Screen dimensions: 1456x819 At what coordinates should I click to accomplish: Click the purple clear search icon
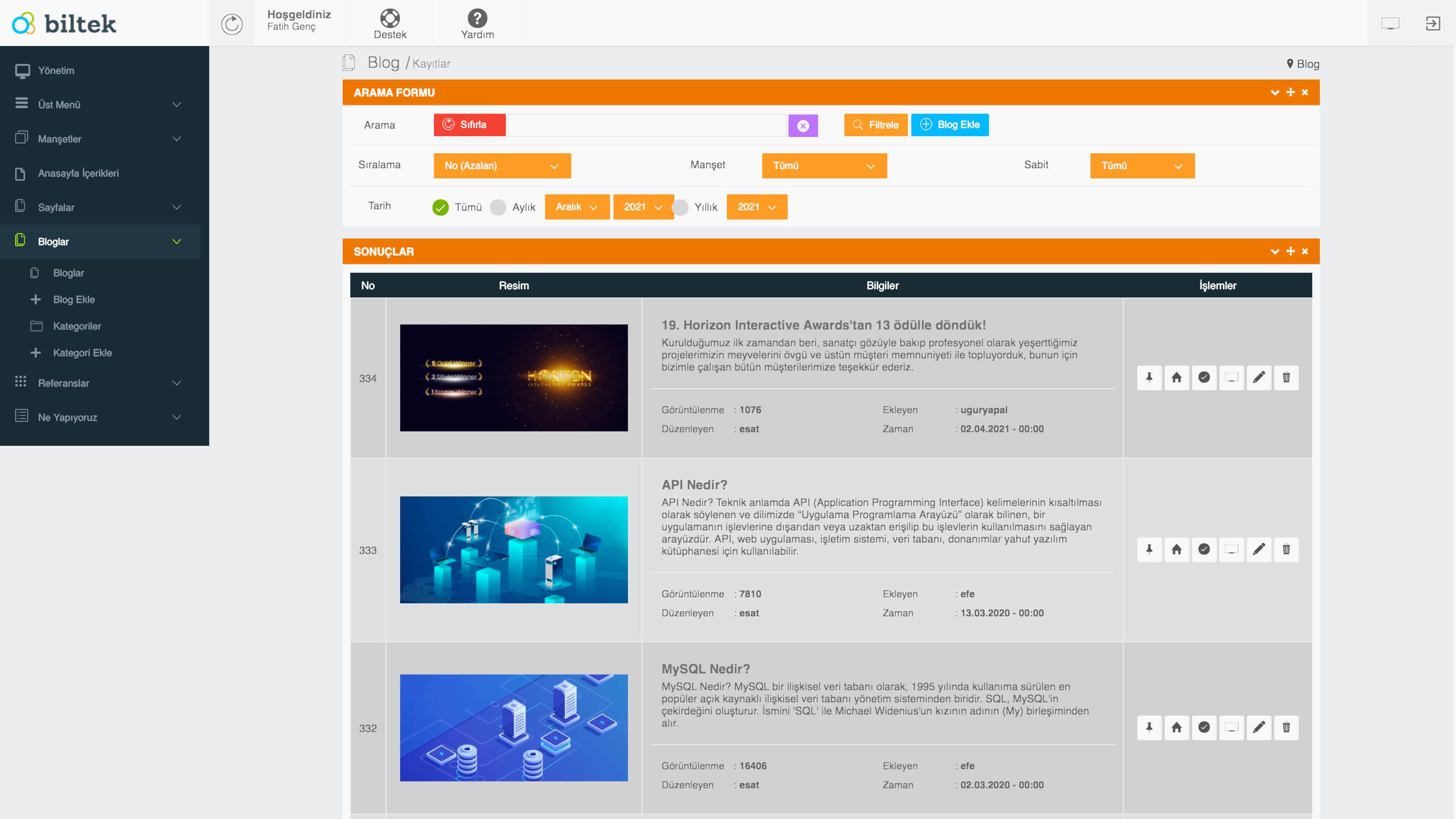coord(803,126)
